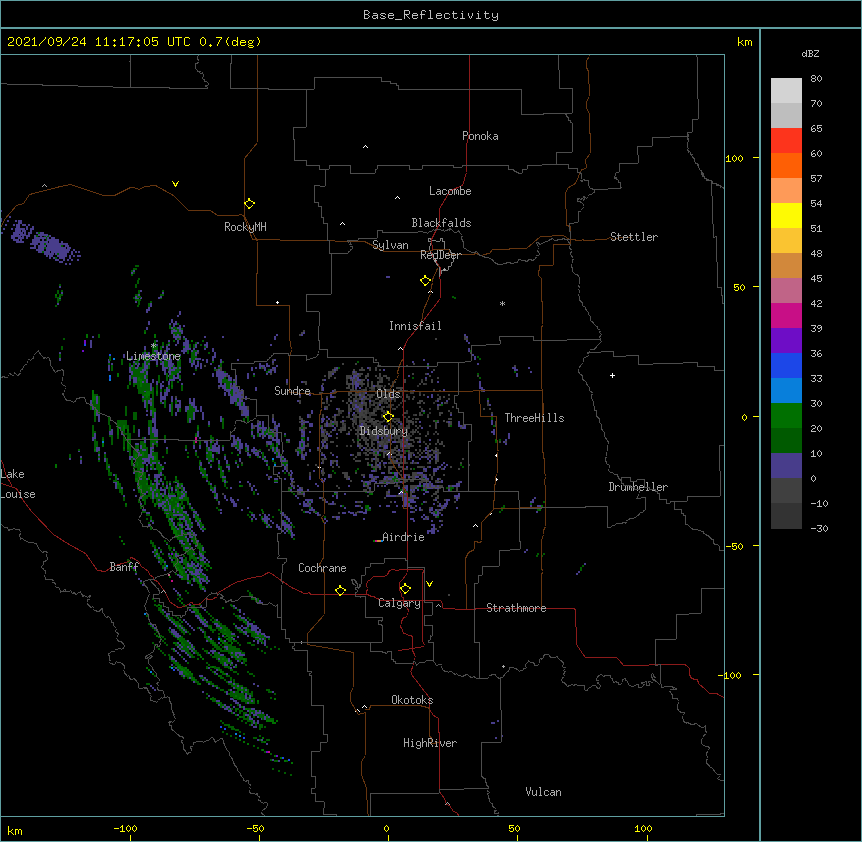
Task: Click the Sundre town label
Action: pyautogui.click(x=292, y=391)
